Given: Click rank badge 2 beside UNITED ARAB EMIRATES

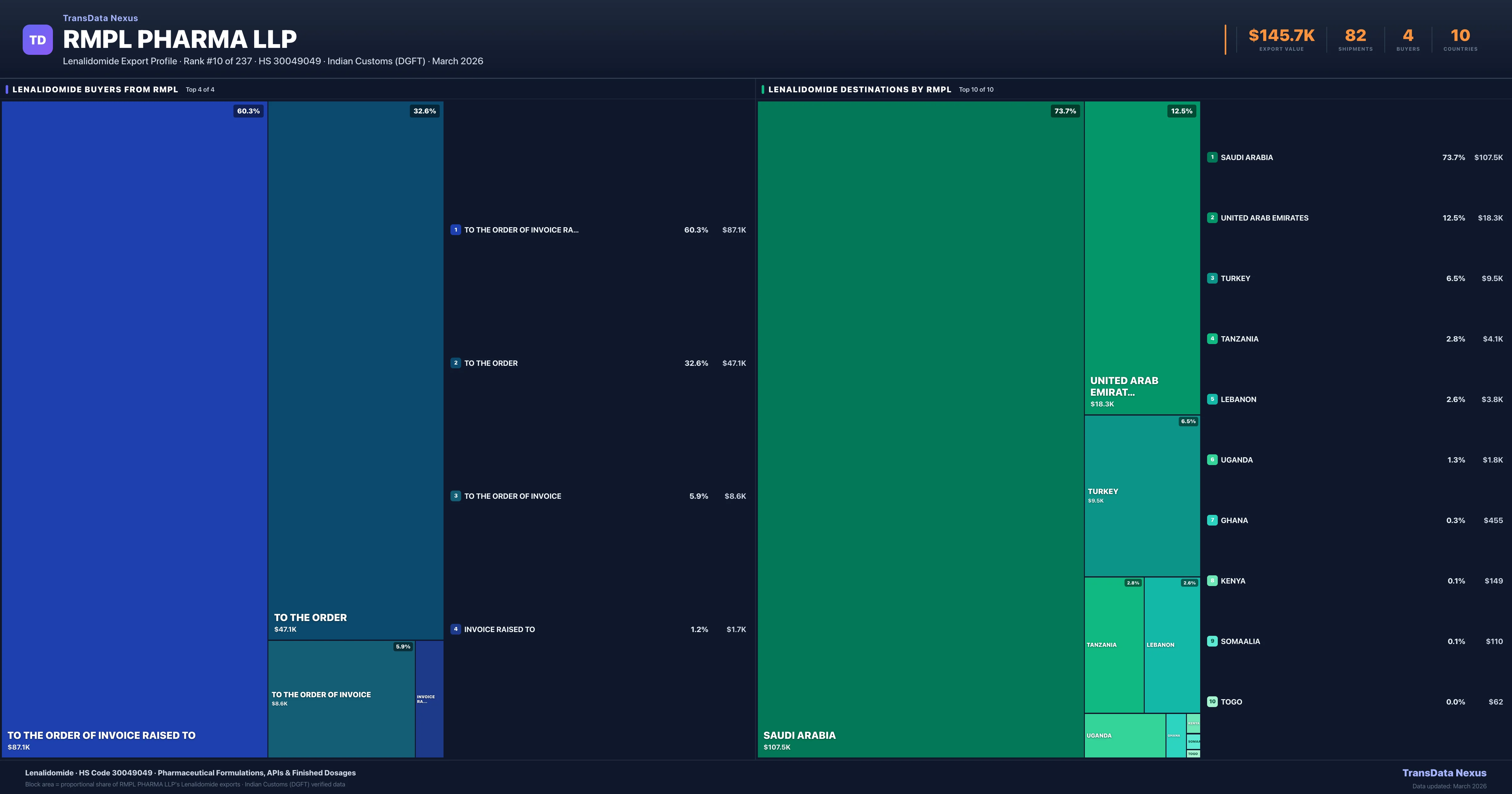Looking at the screenshot, I should (x=1213, y=218).
